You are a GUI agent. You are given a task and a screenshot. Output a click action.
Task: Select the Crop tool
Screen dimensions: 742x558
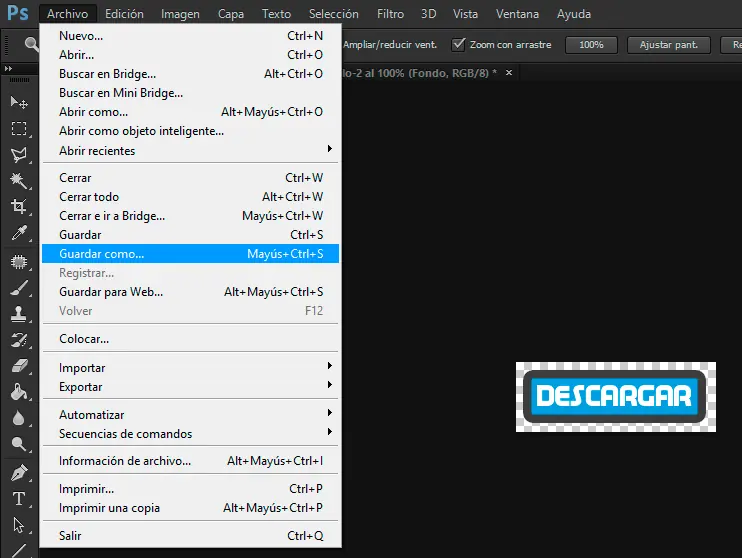tap(19, 206)
